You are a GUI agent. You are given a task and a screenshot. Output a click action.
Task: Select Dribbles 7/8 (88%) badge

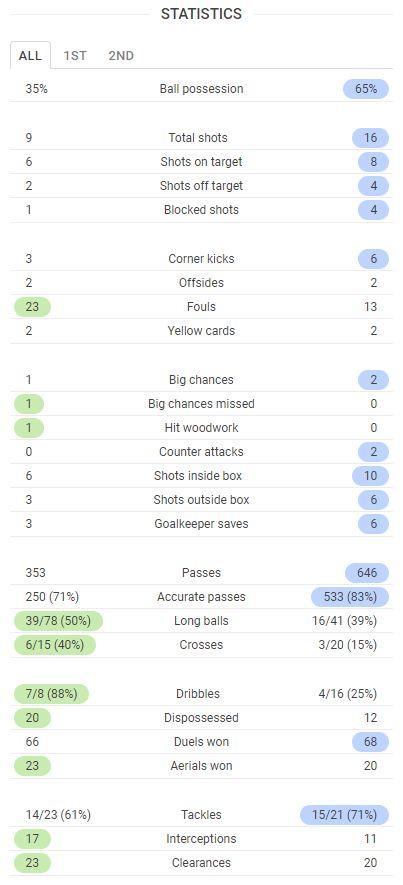51,694
